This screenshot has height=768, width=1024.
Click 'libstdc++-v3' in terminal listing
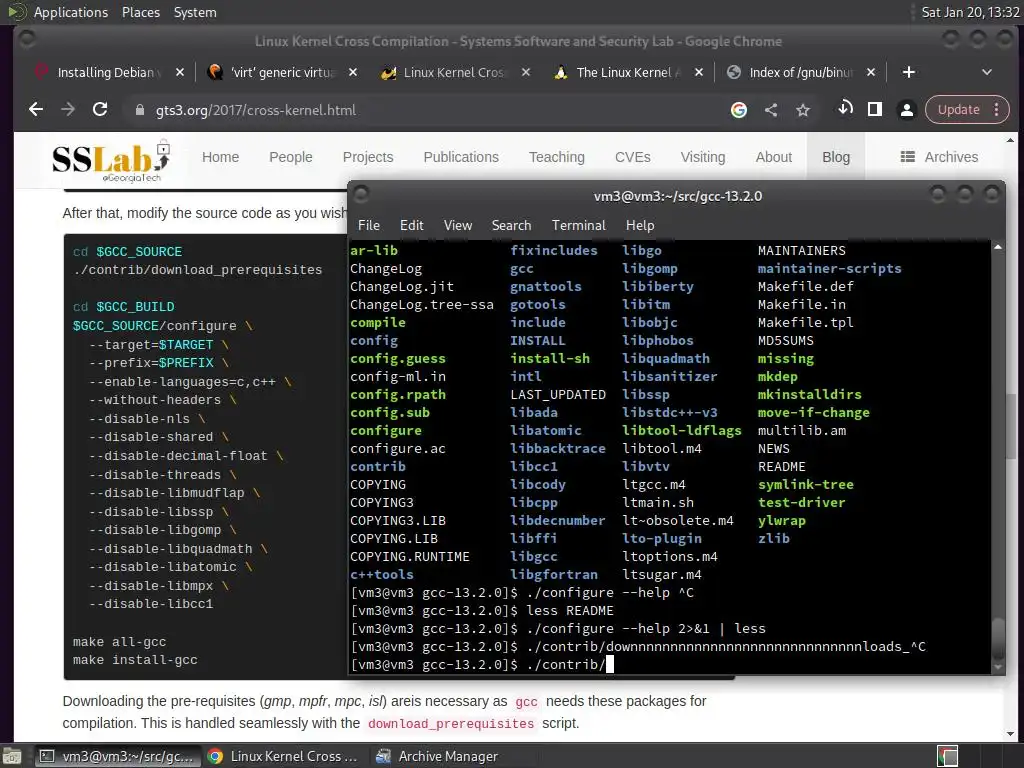tap(669, 412)
